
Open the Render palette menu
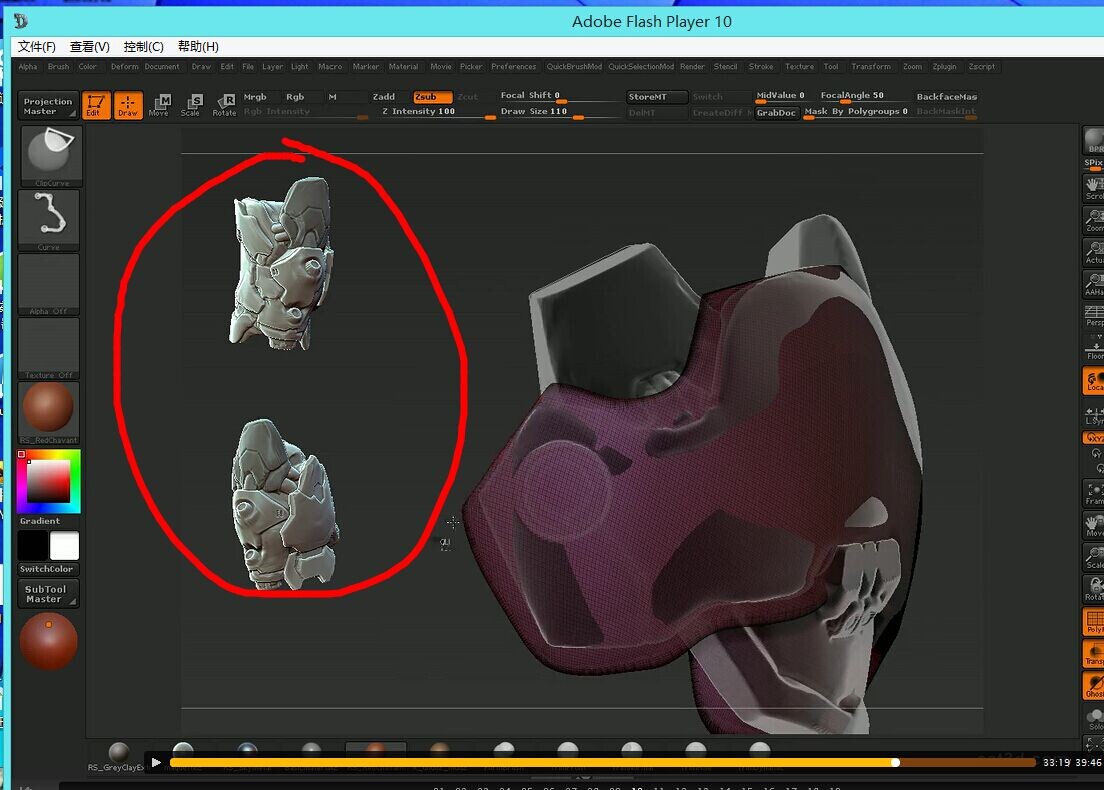tap(692, 67)
